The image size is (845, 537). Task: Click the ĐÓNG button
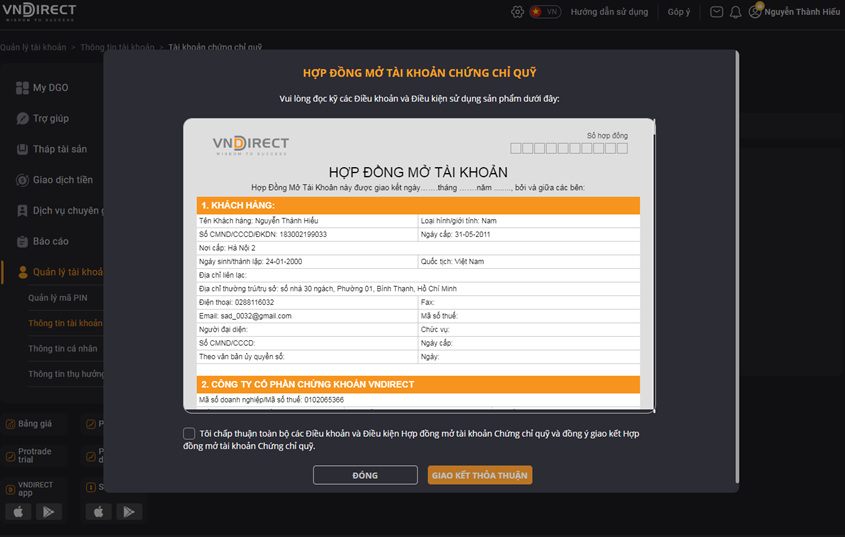click(365, 475)
